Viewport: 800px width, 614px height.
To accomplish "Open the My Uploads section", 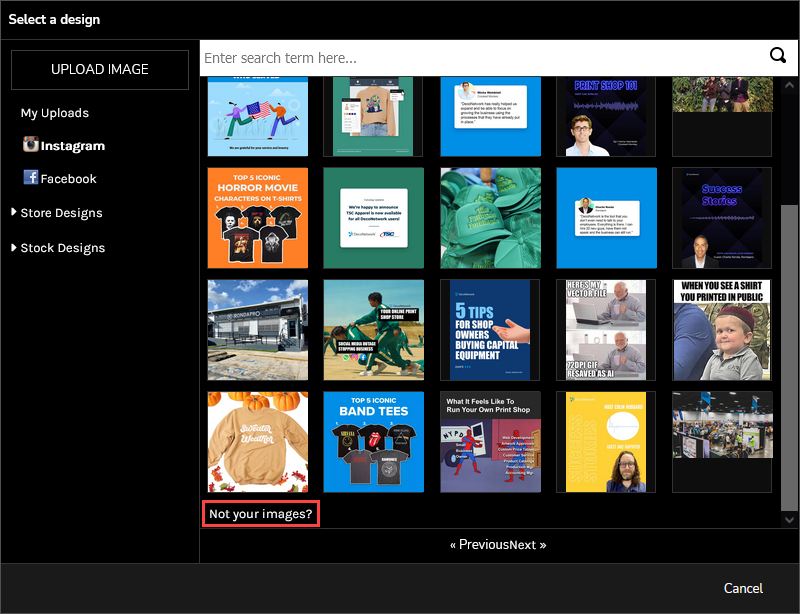I will (x=55, y=113).
